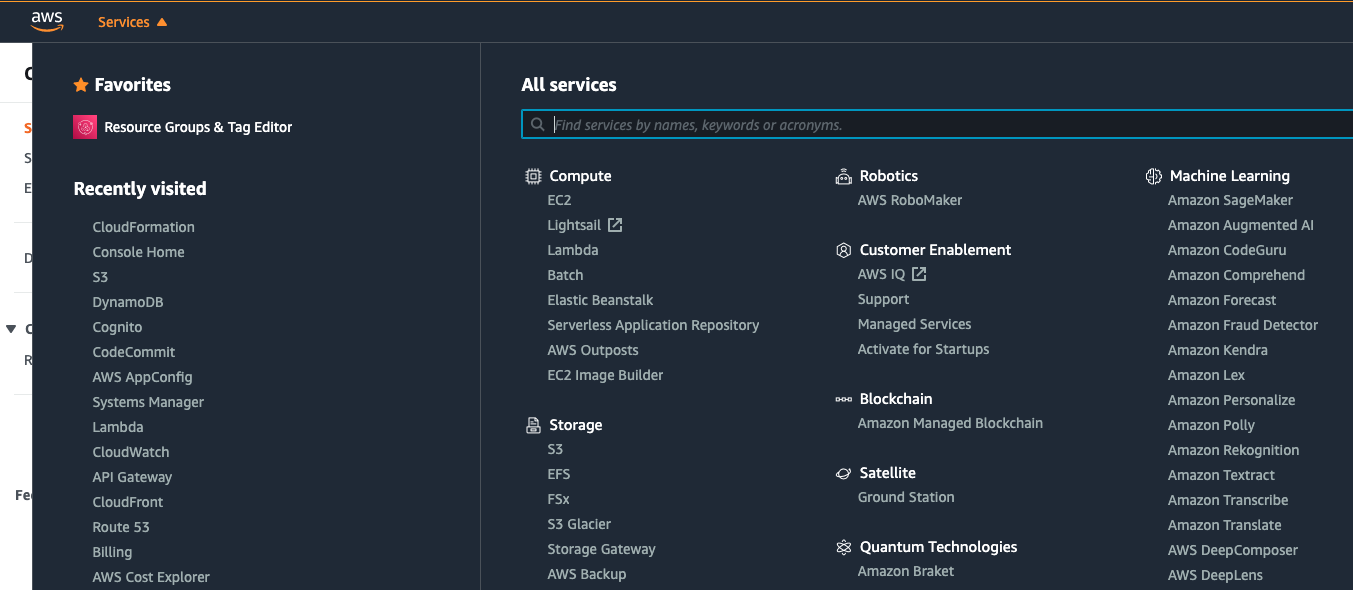Open Elastic Beanstalk
This screenshot has height=590, width=1353.
tap(600, 300)
